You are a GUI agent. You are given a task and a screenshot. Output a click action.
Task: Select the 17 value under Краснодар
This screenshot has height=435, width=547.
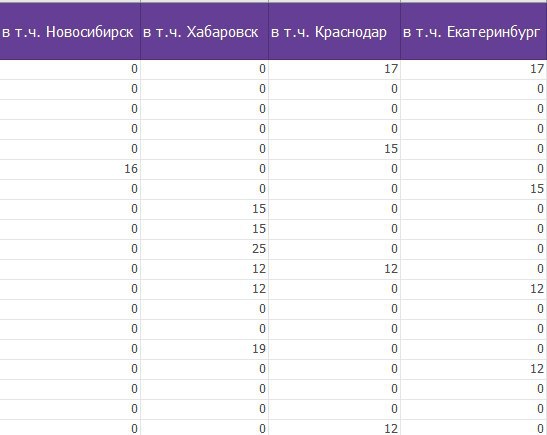pyautogui.click(x=335, y=69)
